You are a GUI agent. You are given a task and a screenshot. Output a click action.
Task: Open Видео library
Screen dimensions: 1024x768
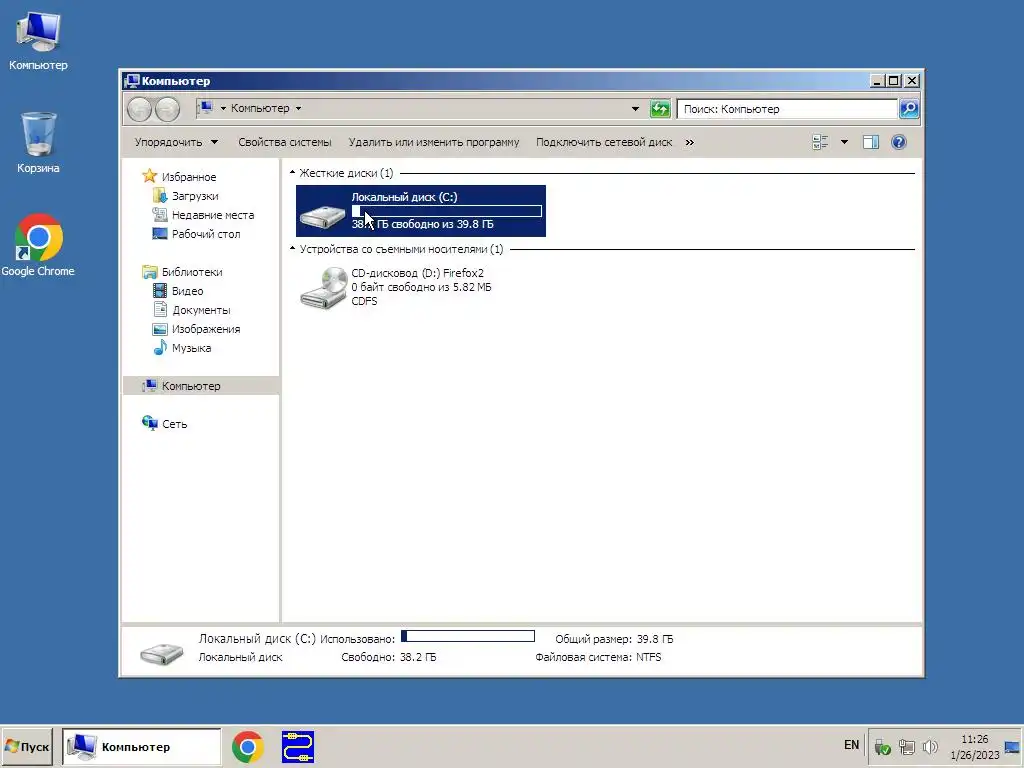click(x=187, y=291)
